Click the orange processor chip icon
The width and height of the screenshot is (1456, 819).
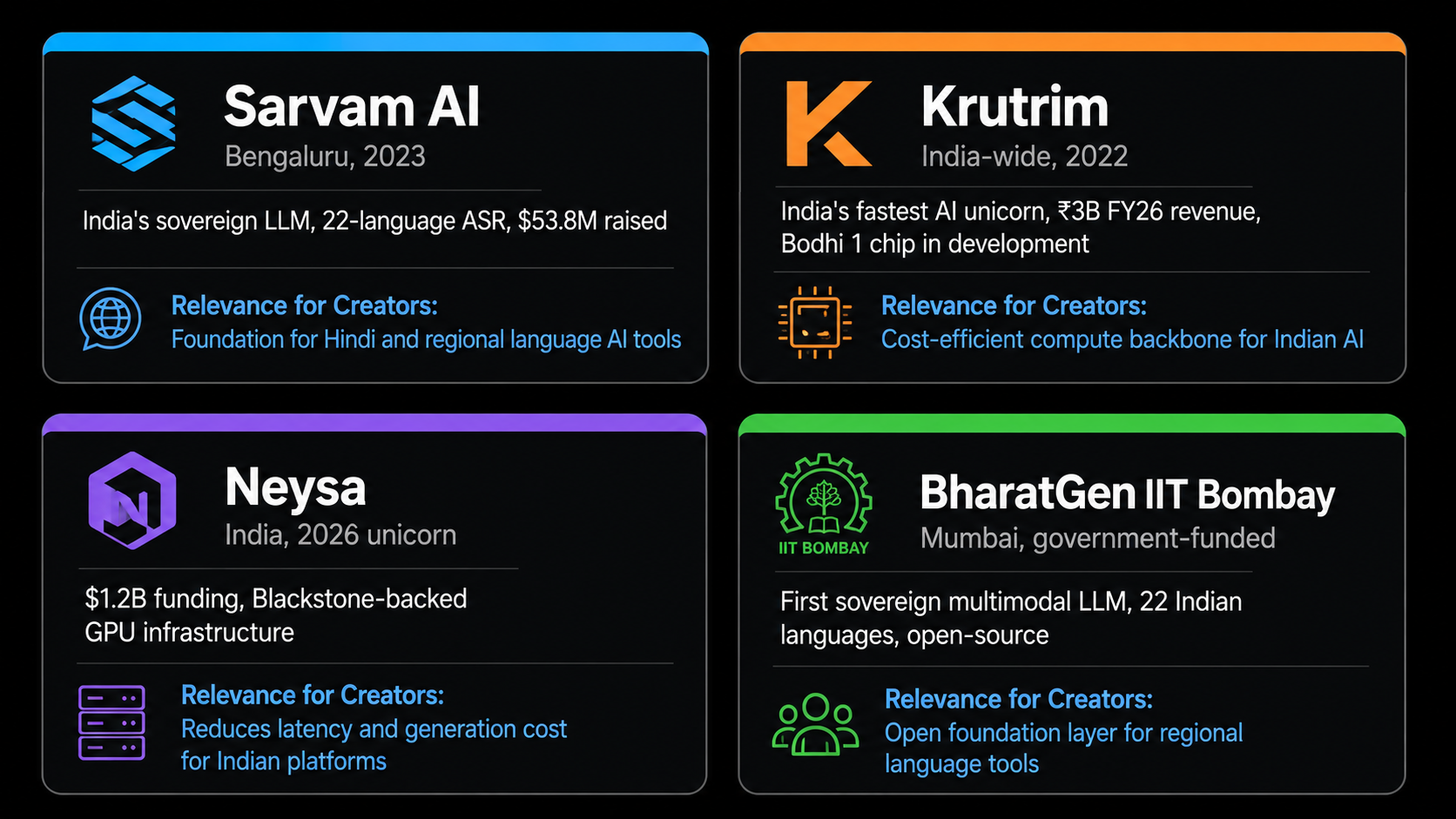(815, 322)
